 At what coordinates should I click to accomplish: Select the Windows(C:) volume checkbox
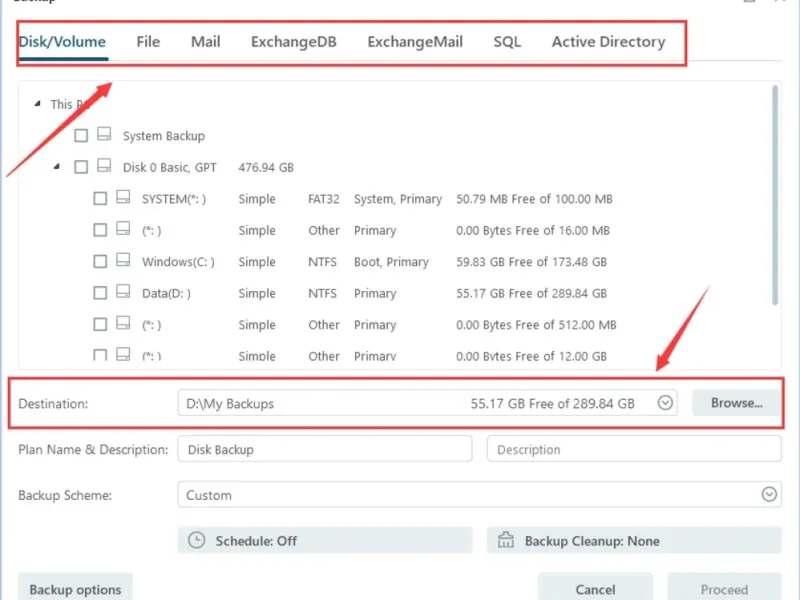[101, 262]
